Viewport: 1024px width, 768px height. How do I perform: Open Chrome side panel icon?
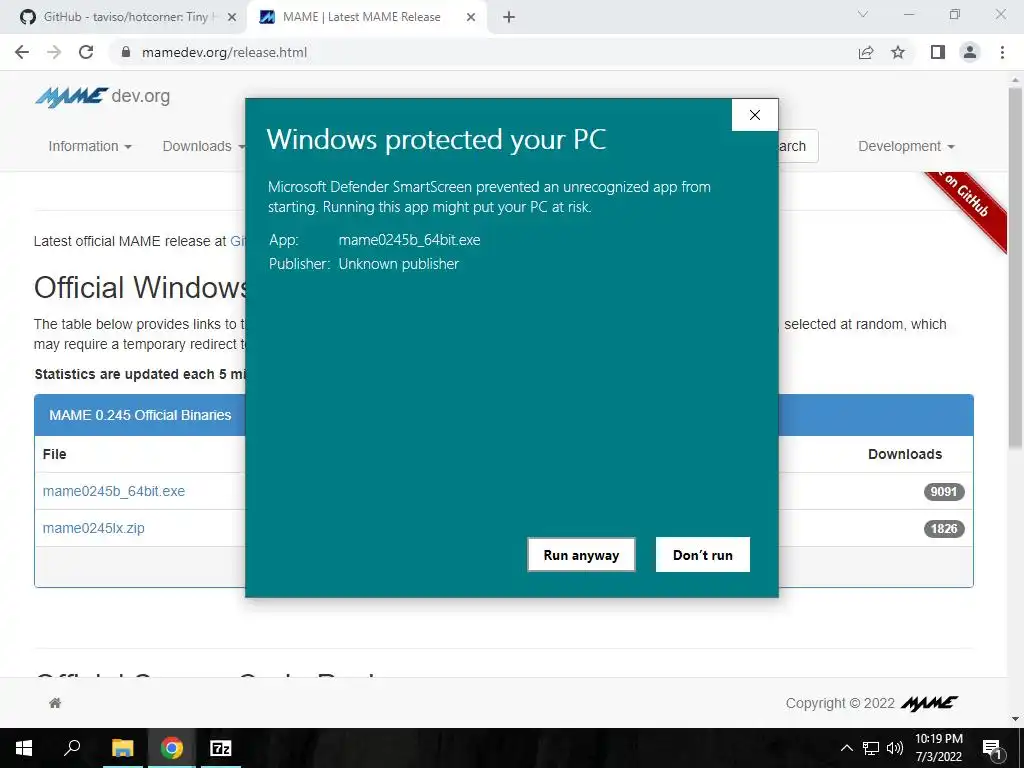pyautogui.click(x=938, y=52)
